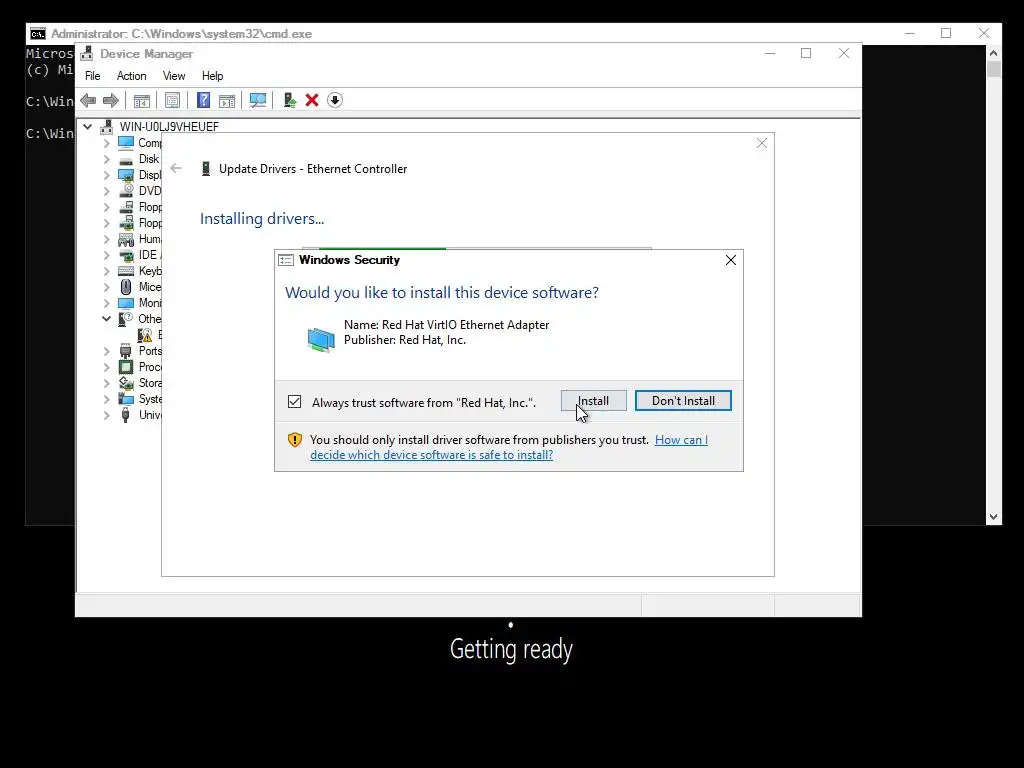Click the Back arrow in Device Manager toolbar

point(88,101)
